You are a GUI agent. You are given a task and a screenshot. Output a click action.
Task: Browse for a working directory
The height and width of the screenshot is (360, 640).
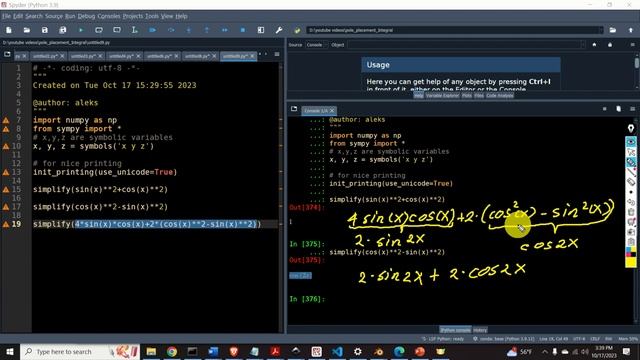[x=613, y=30]
